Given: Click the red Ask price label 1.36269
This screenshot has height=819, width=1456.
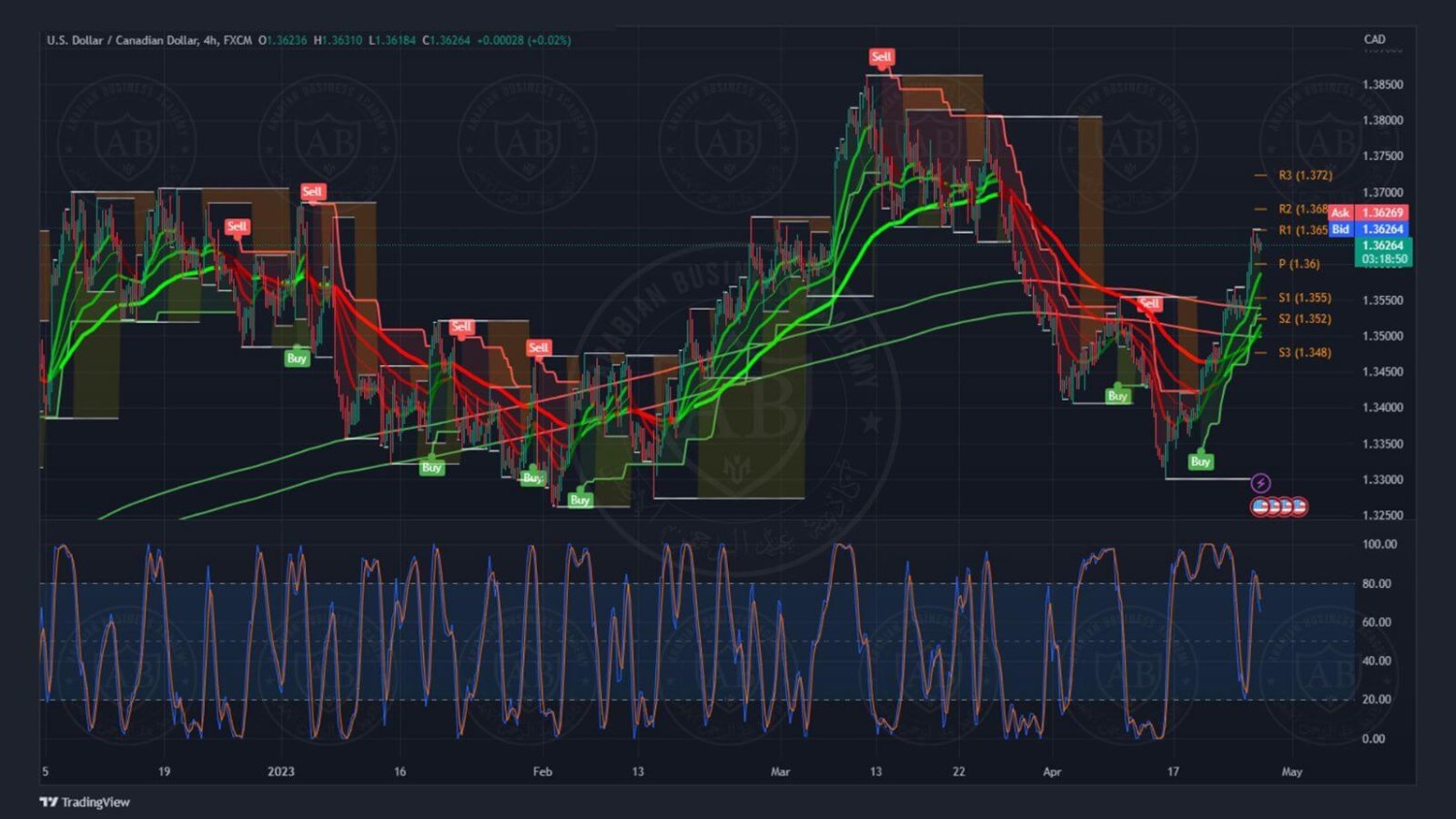Looking at the screenshot, I should [x=1382, y=213].
